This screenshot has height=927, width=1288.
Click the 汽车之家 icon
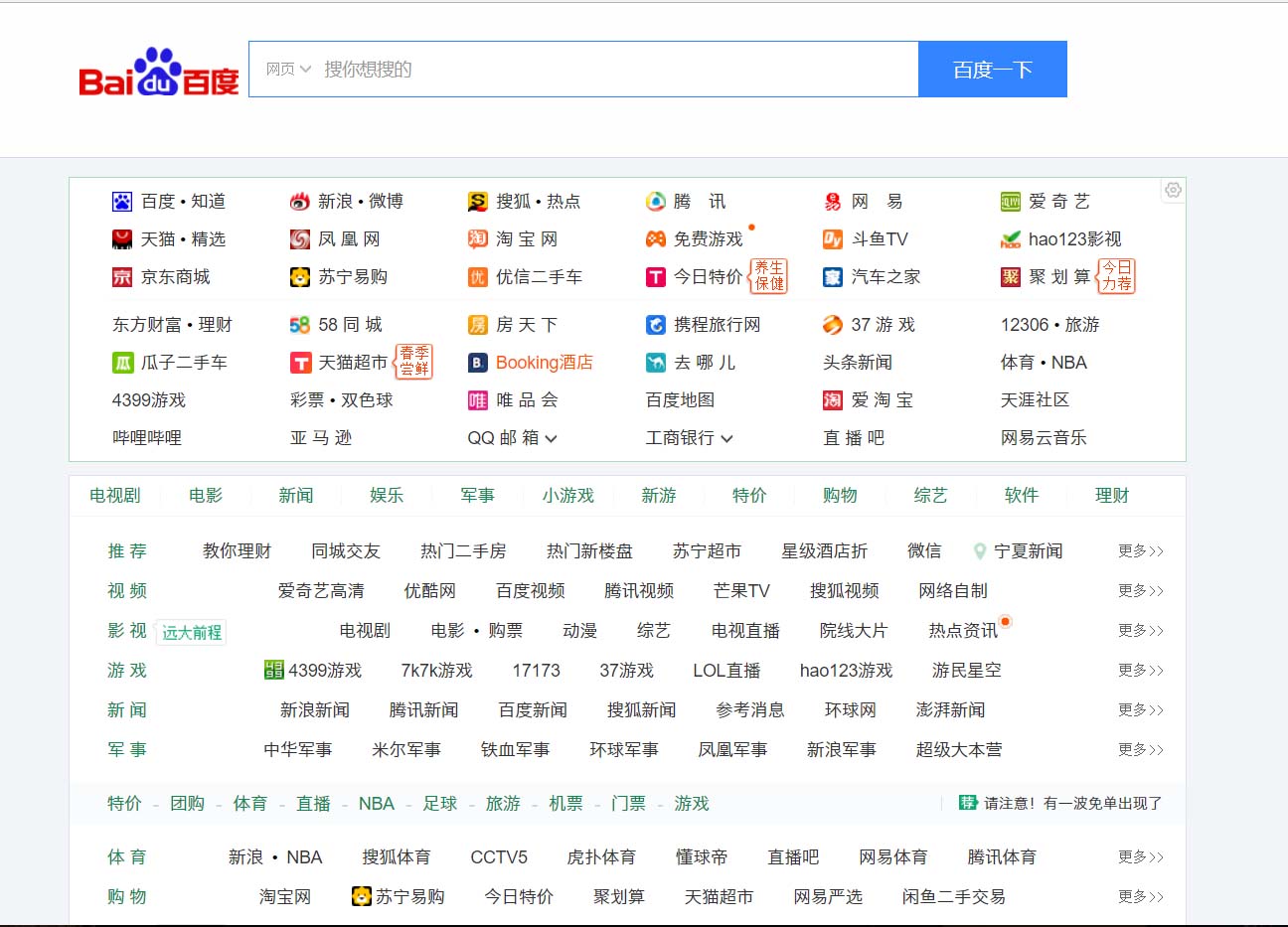tap(833, 277)
